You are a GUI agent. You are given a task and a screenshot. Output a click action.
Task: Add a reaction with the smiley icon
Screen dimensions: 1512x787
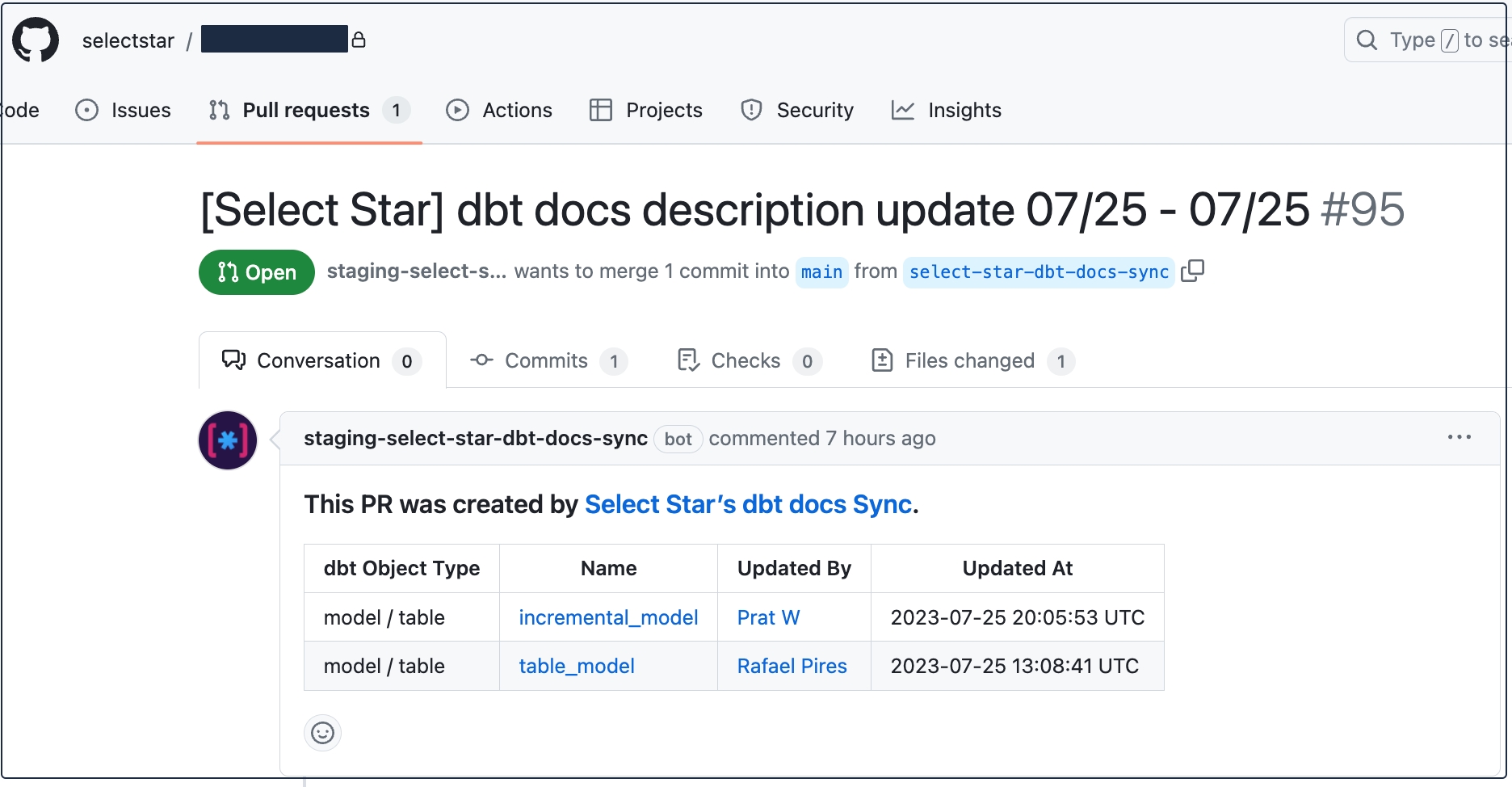click(x=322, y=733)
